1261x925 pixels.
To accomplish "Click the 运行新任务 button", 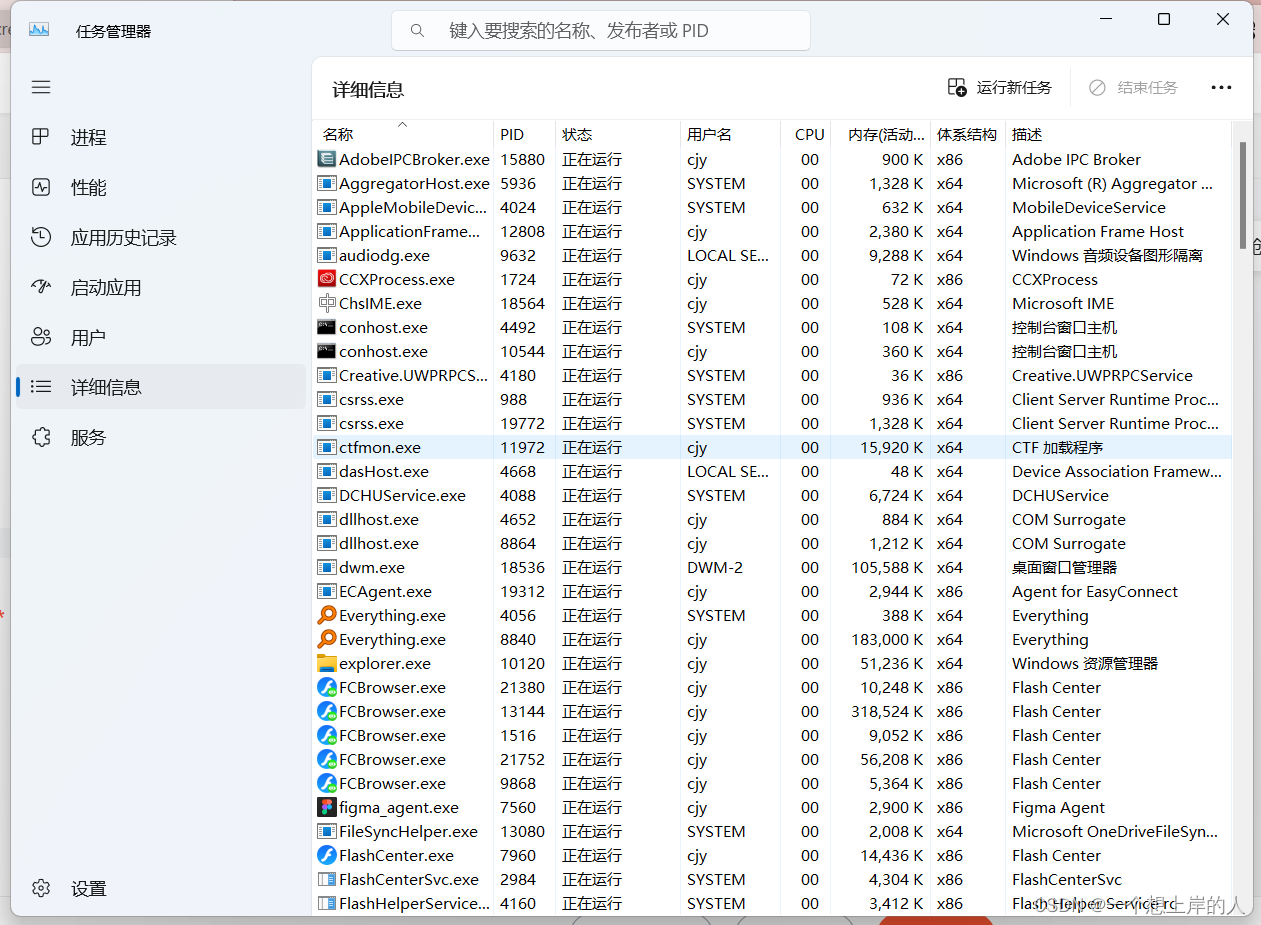I will pyautogui.click(x=999, y=87).
